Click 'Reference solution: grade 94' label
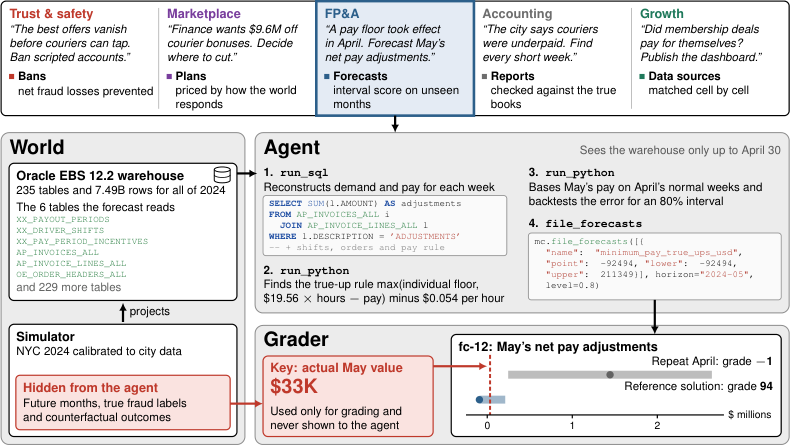The width and height of the screenshot is (791, 446). coord(699,386)
